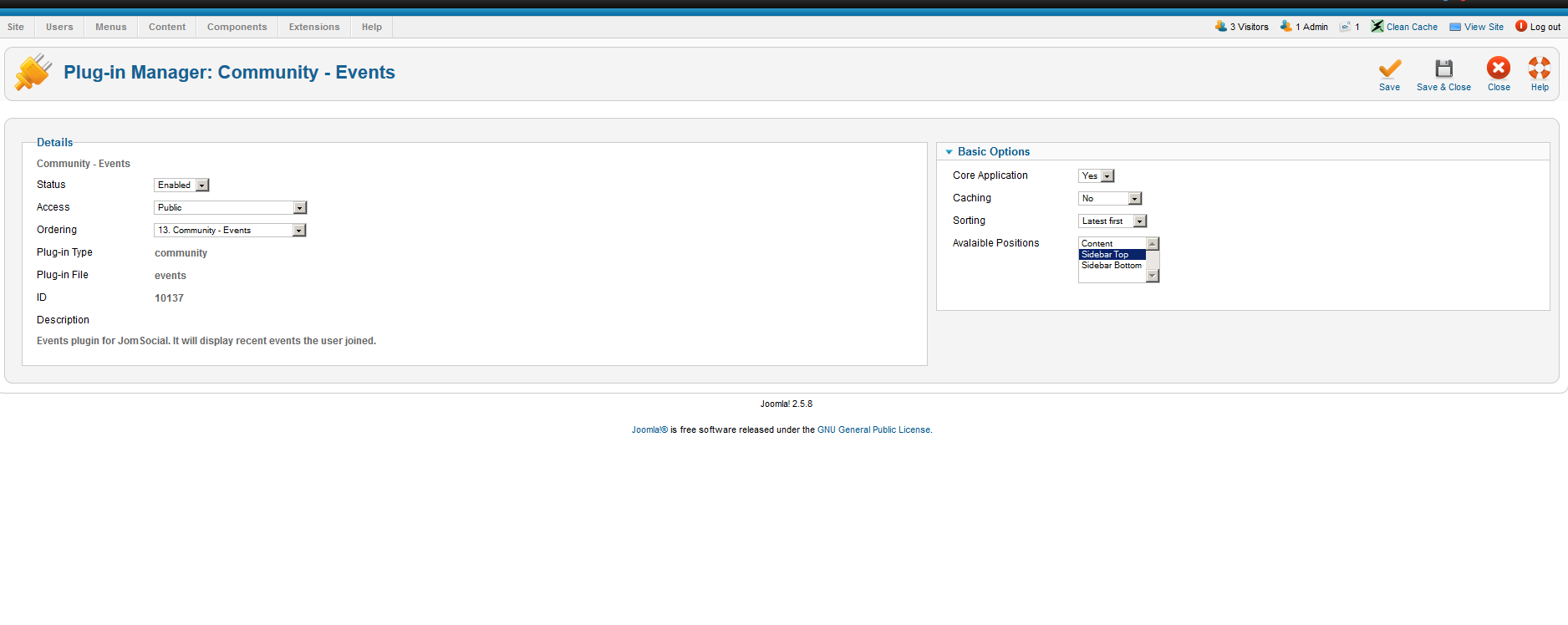This screenshot has height=625, width=1568.
Task: Open the Access dropdown showing Public
Action: click(x=231, y=207)
